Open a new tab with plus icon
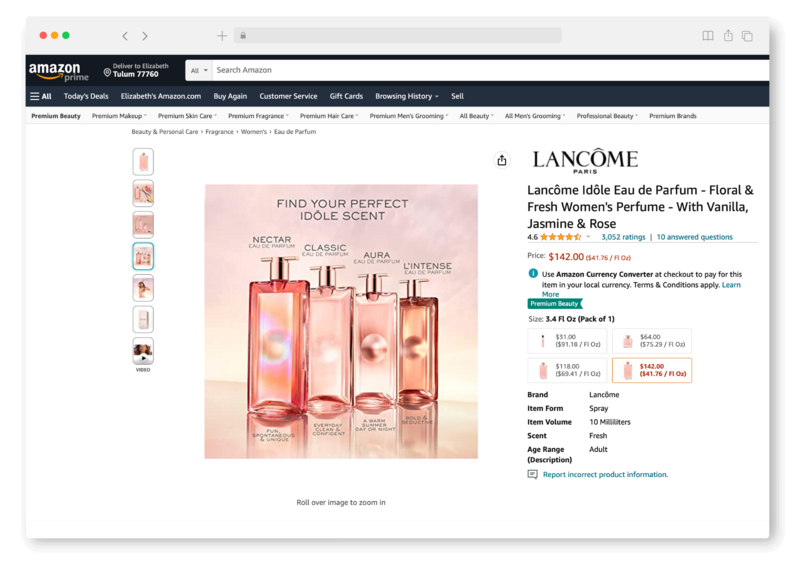This screenshot has height=569, width=800. coord(222,36)
